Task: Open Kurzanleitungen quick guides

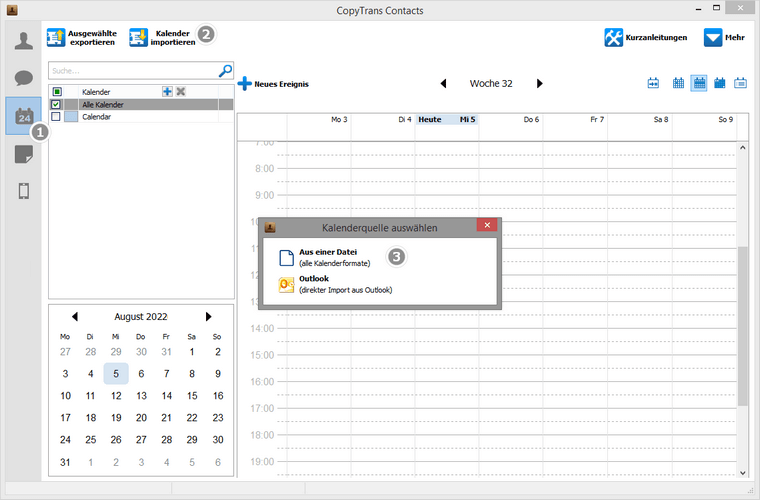Action: click(646, 37)
